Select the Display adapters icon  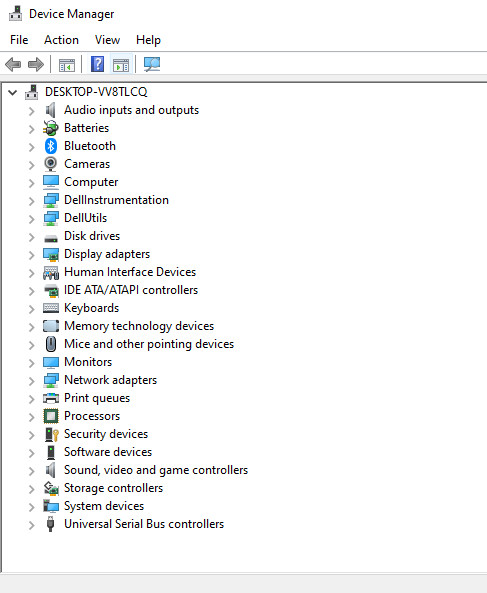click(51, 254)
